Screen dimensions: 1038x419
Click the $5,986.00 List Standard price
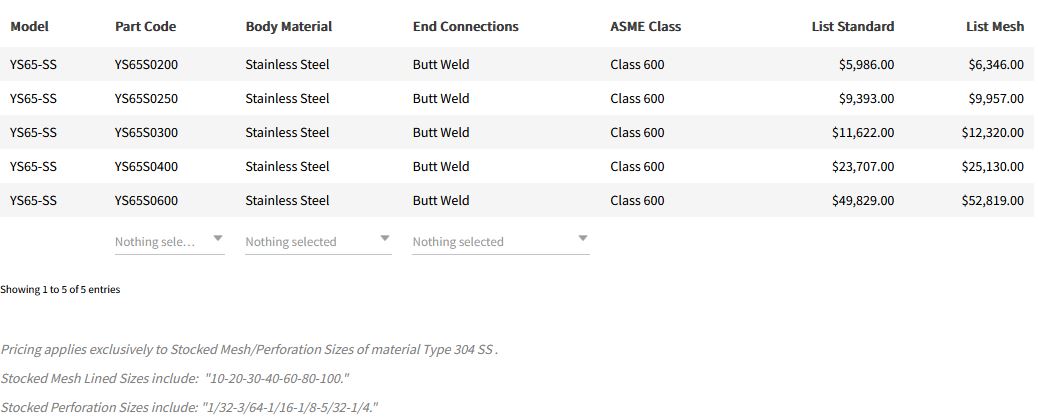[866, 65]
